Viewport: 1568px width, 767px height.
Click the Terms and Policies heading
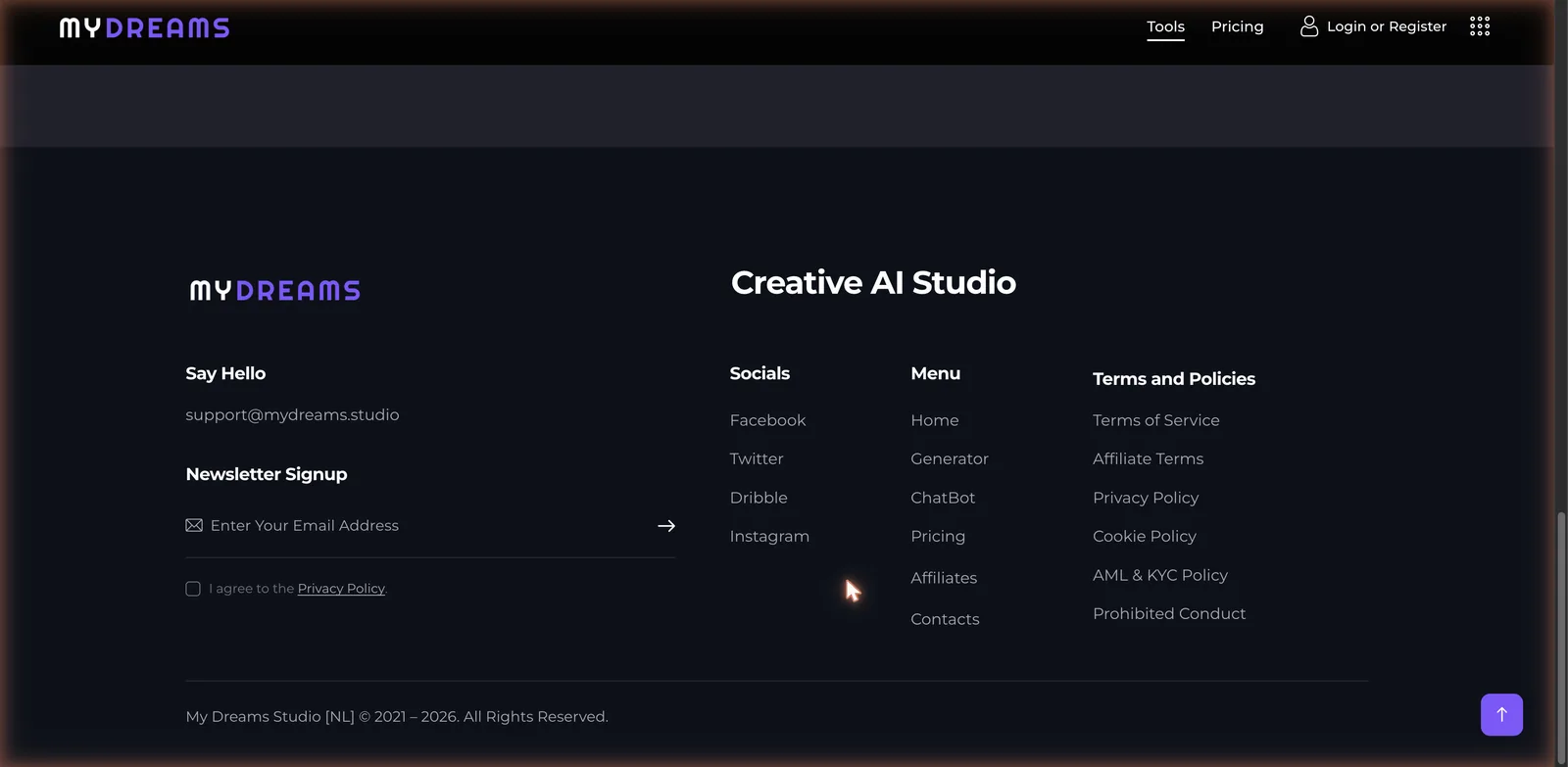[1174, 379]
